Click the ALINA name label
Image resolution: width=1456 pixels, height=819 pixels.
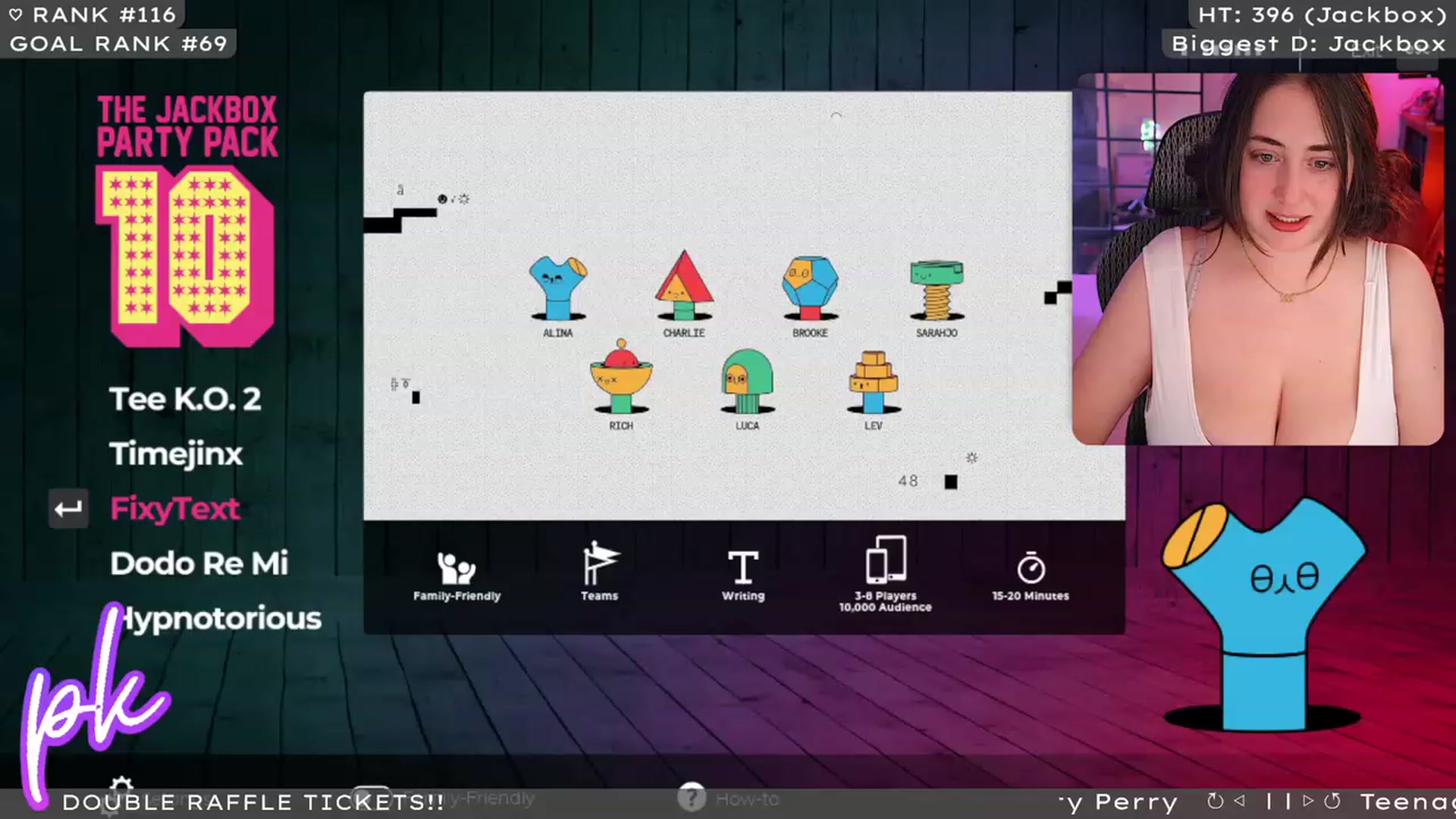[558, 333]
